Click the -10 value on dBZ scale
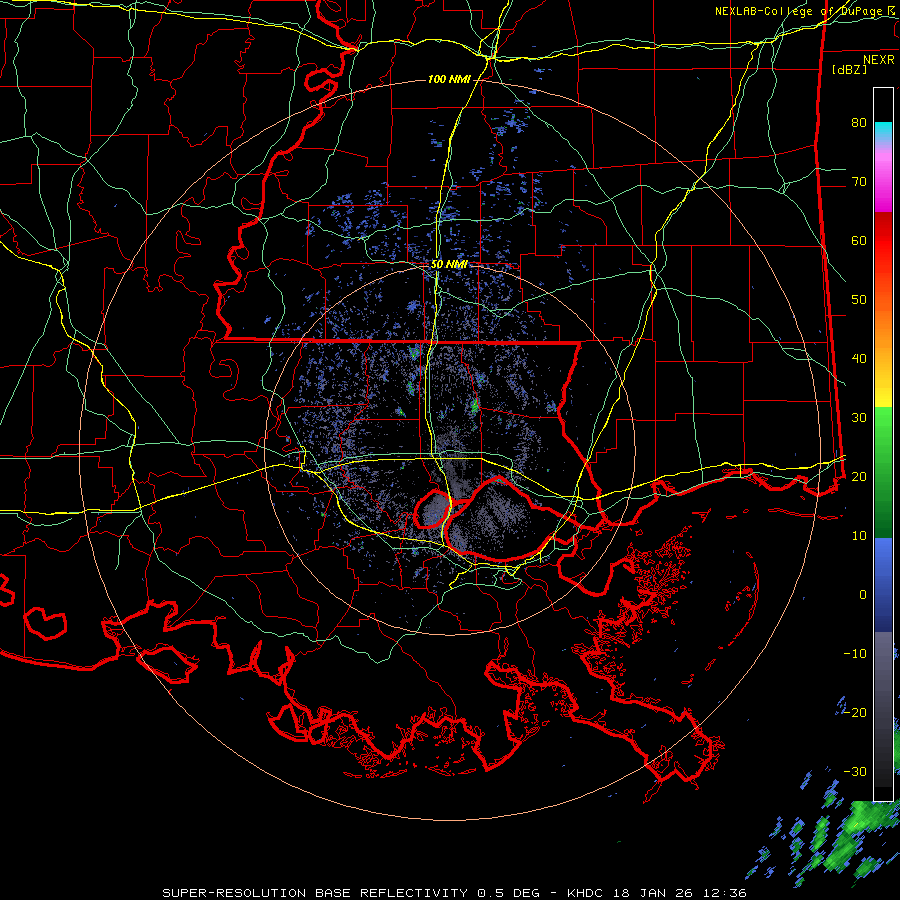This screenshot has width=900, height=900. (855, 653)
